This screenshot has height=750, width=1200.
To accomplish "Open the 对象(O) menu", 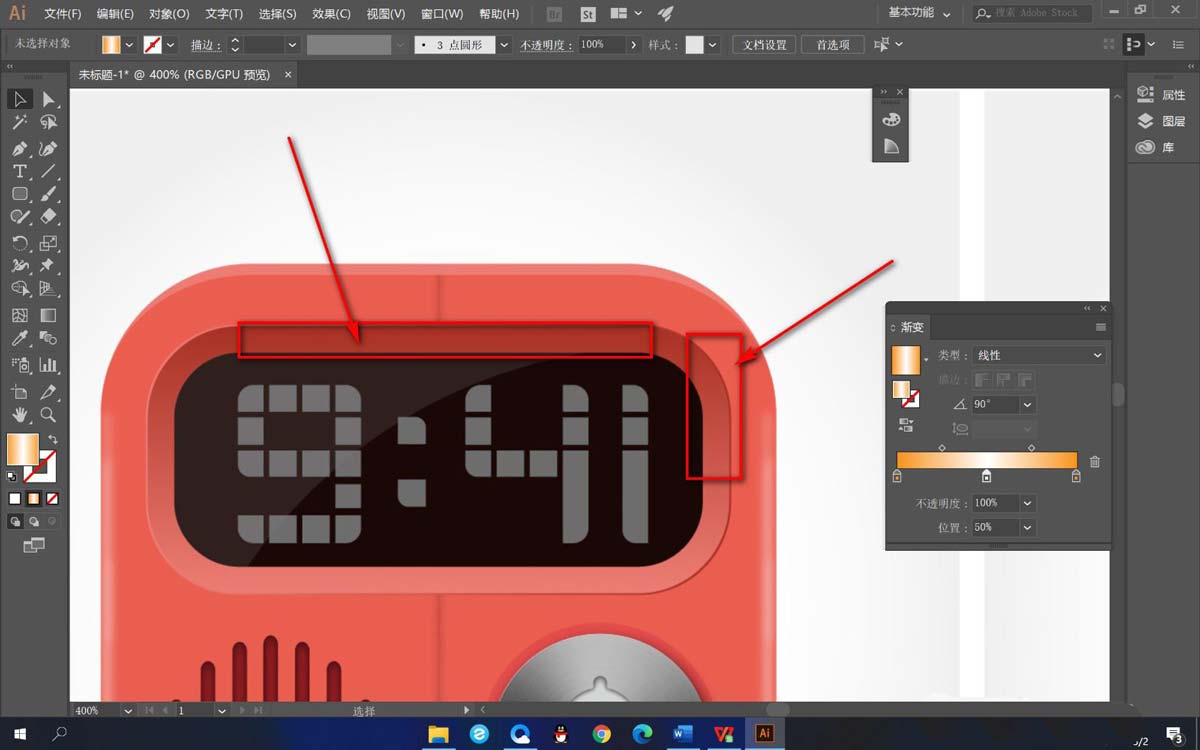I will click(x=169, y=14).
